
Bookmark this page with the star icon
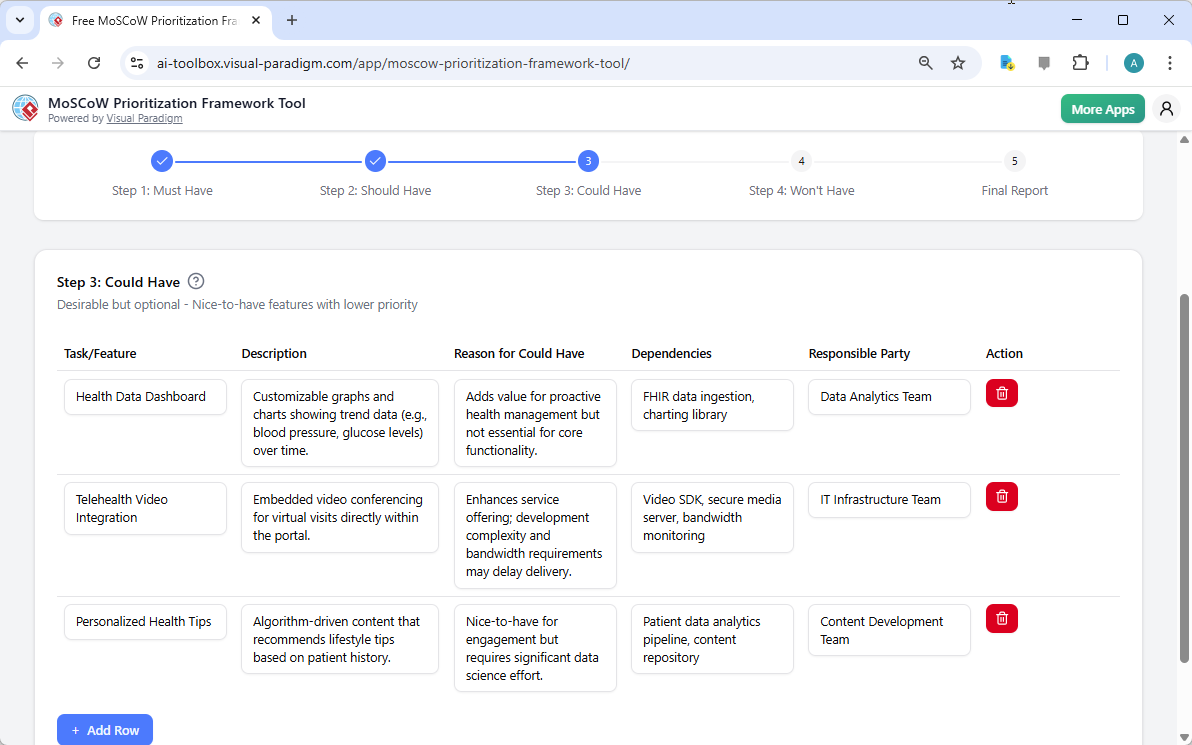tap(958, 62)
